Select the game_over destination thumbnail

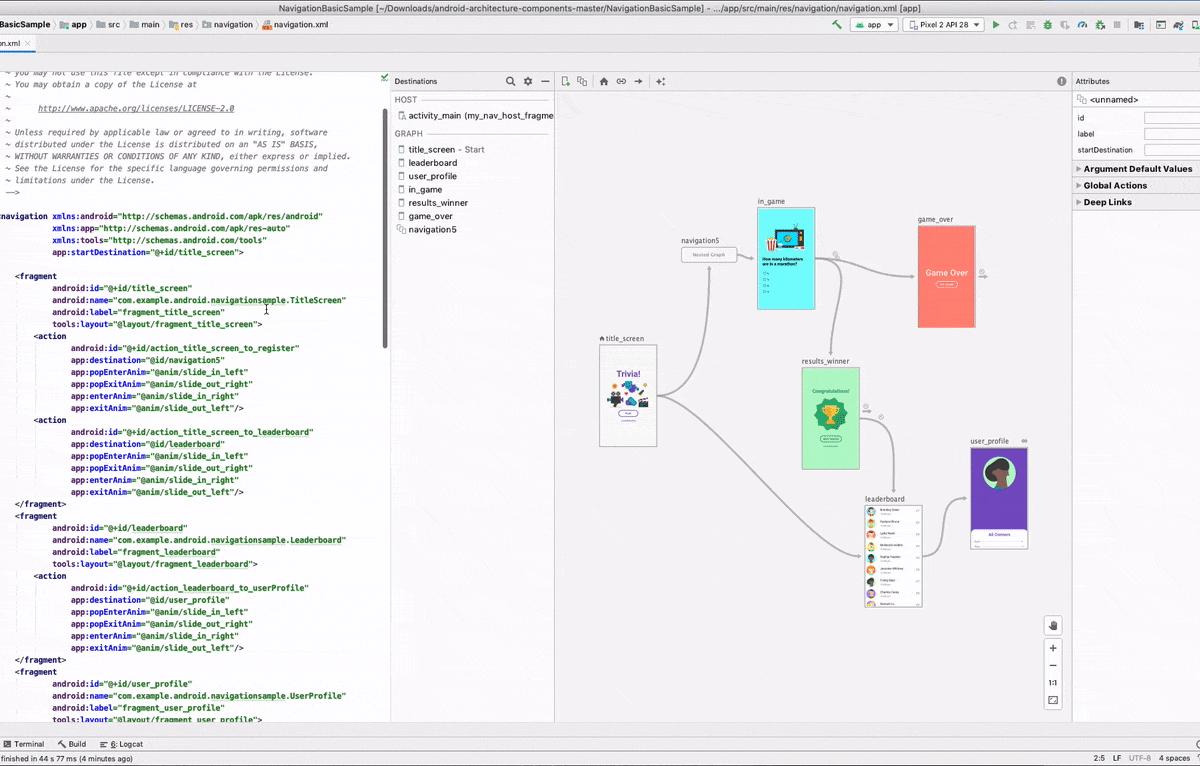tap(946, 276)
